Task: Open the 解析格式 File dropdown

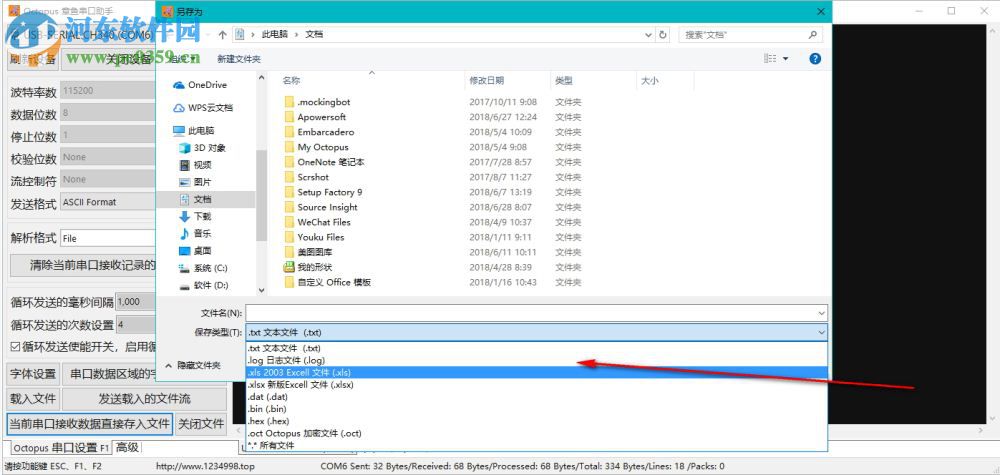Action: 108,238
